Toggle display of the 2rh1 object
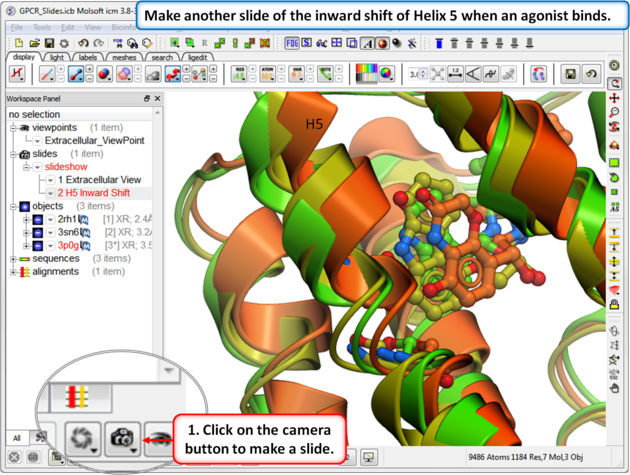The width and height of the screenshot is (630, 475). click(36, 218)
